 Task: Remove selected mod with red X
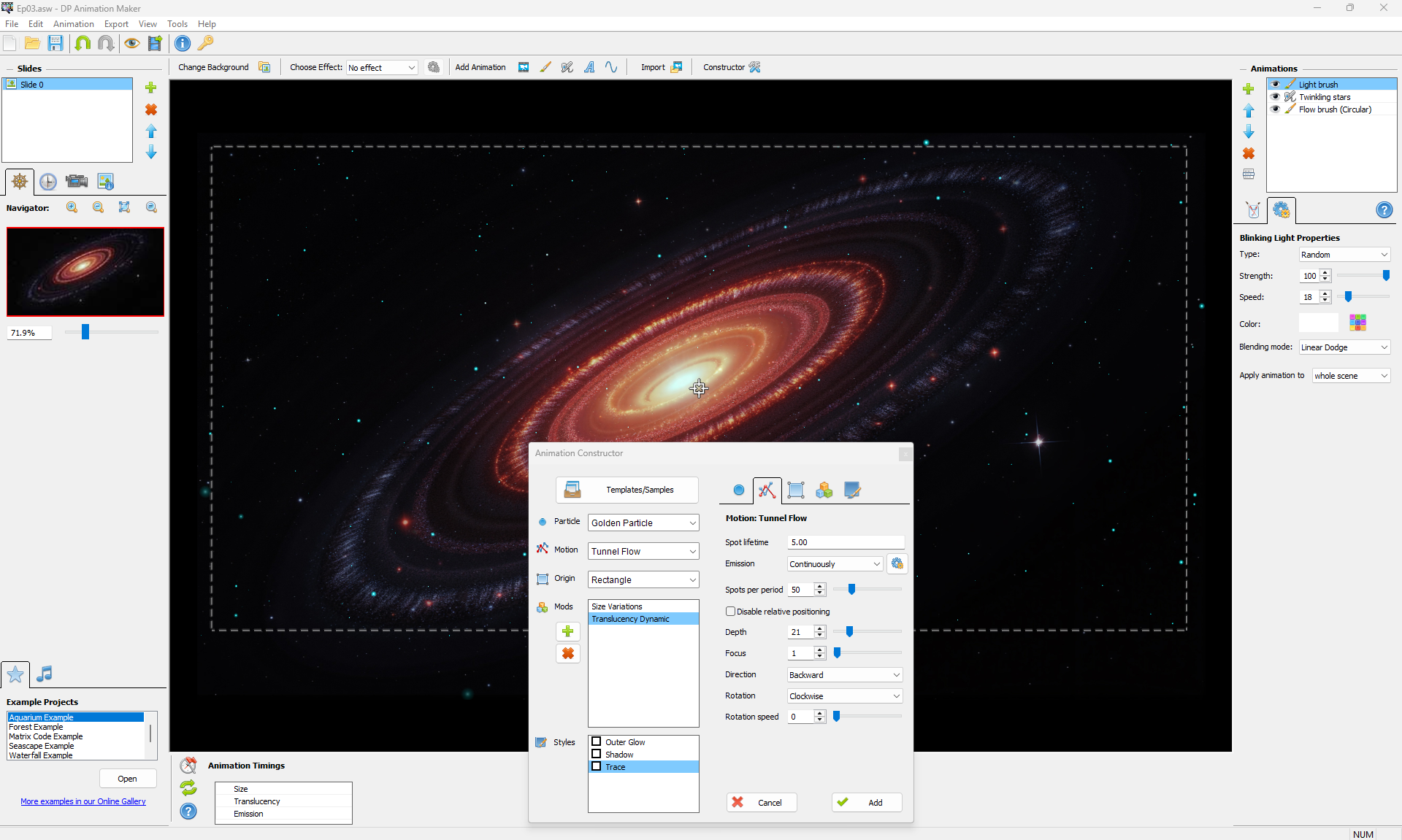pyautogui.click(x=568, y=653)
